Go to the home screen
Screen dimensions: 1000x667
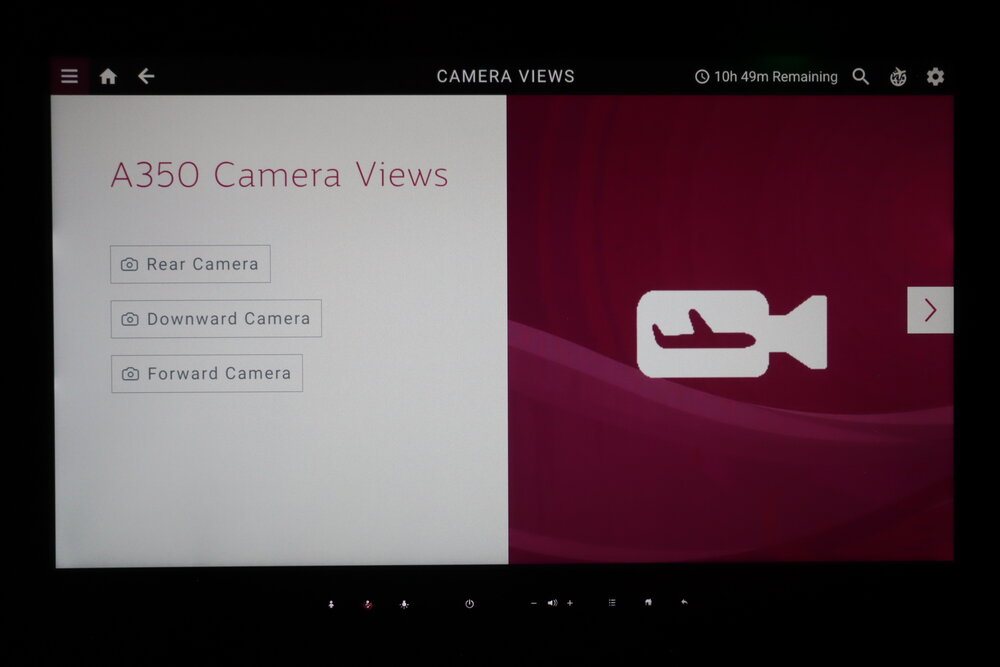point(107,76)
